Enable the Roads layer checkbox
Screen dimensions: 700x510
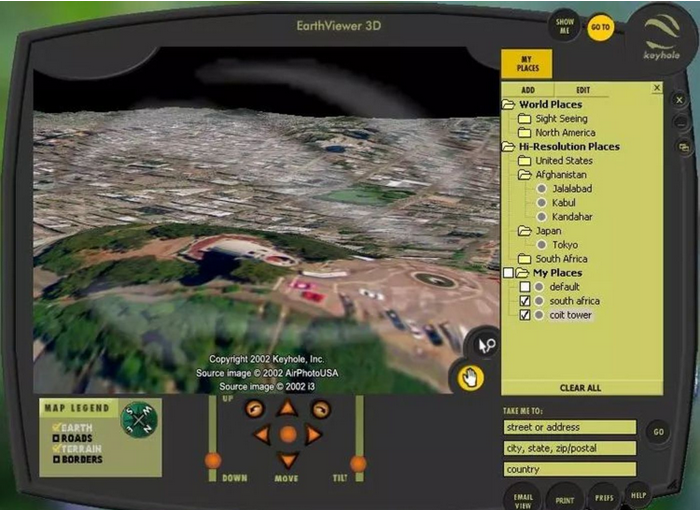click(x=56, y=439)
